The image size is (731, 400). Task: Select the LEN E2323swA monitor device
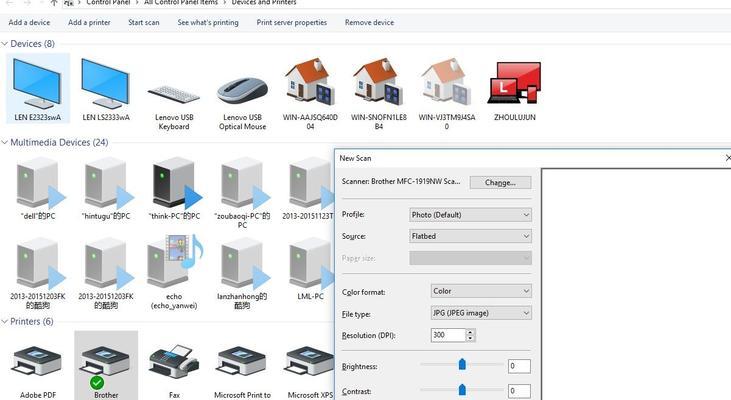click(x=37, y=88)
